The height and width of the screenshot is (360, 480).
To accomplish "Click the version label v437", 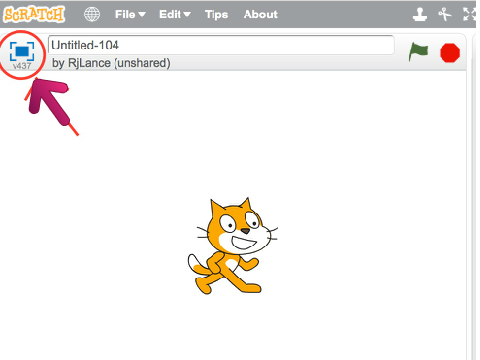I will (x=22, y=66).
